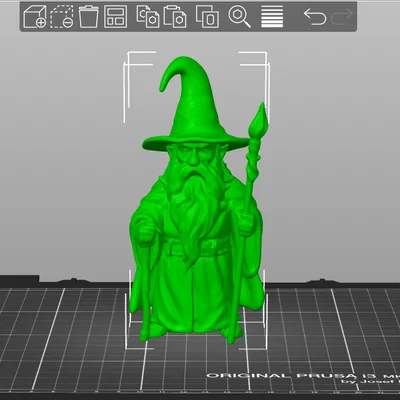Open the Search magnifier tool
The width and height of the screenshot is (400, 400).
[239, 16]
